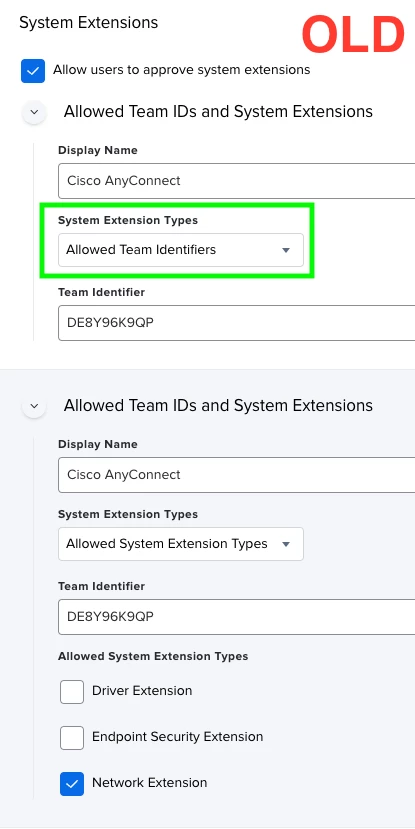Click the Team Identifier field in the white section
415x829 pixels.
pos(237,323)
